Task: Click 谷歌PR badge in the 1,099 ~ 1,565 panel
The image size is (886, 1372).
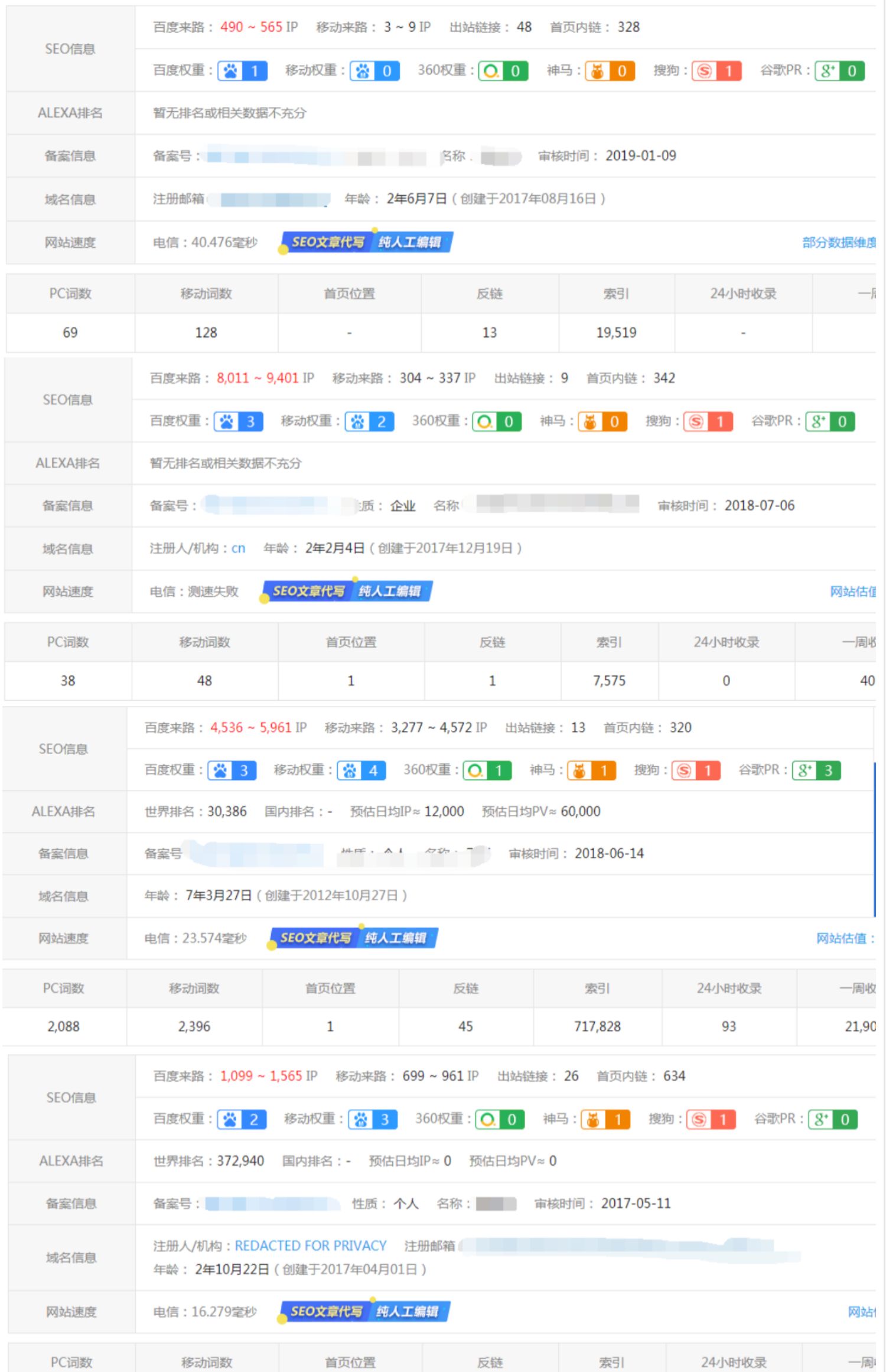Action: tap(833, 1119)
